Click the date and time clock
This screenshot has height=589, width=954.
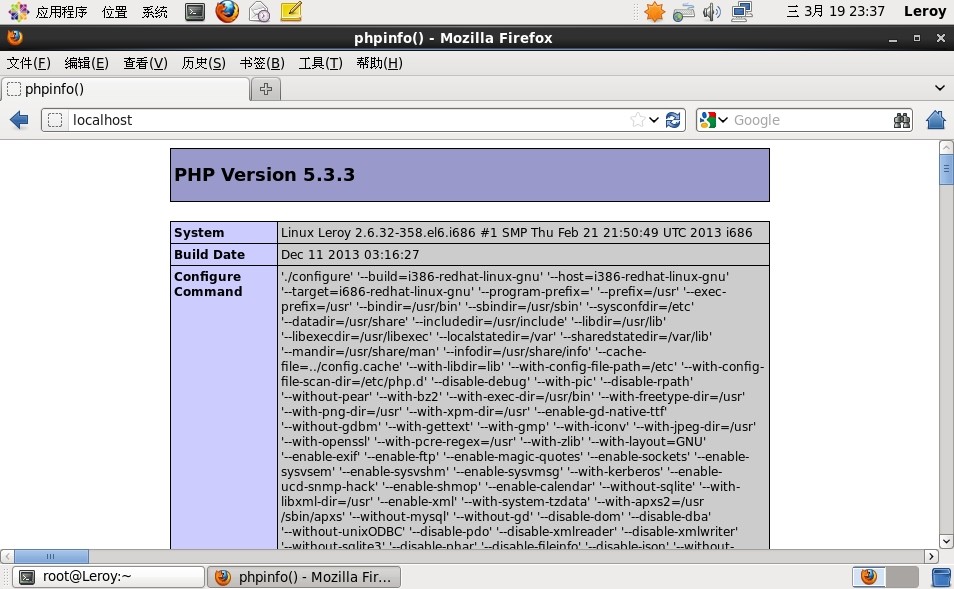click(835, 12)
